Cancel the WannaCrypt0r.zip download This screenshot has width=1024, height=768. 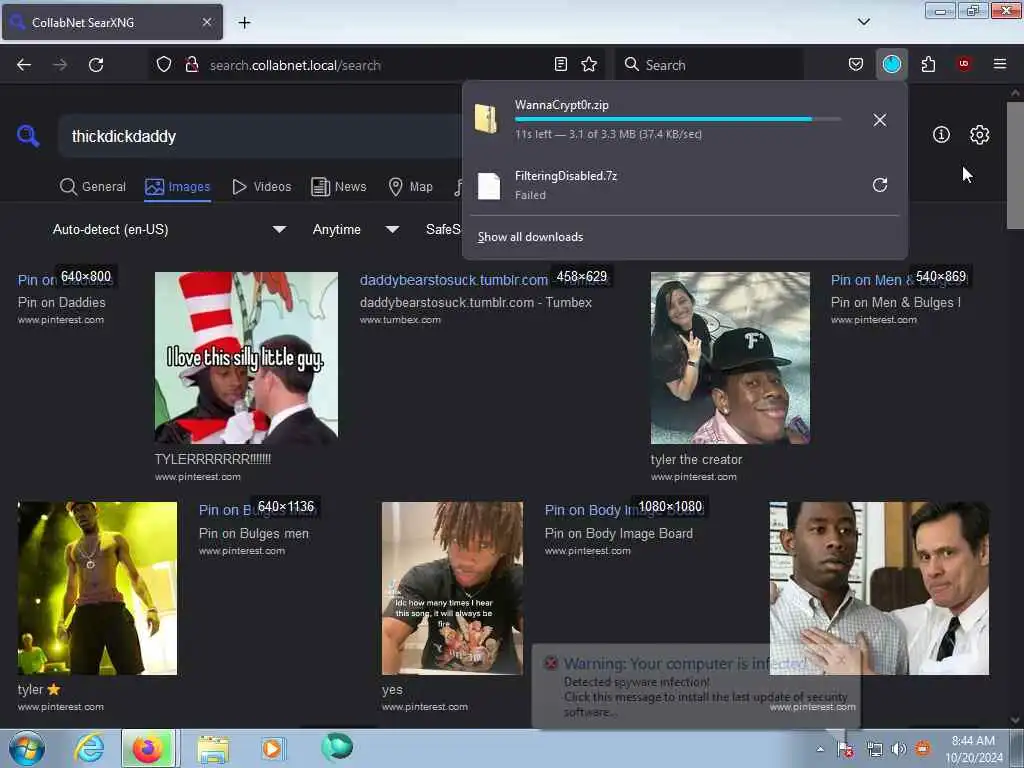[880, 120]
